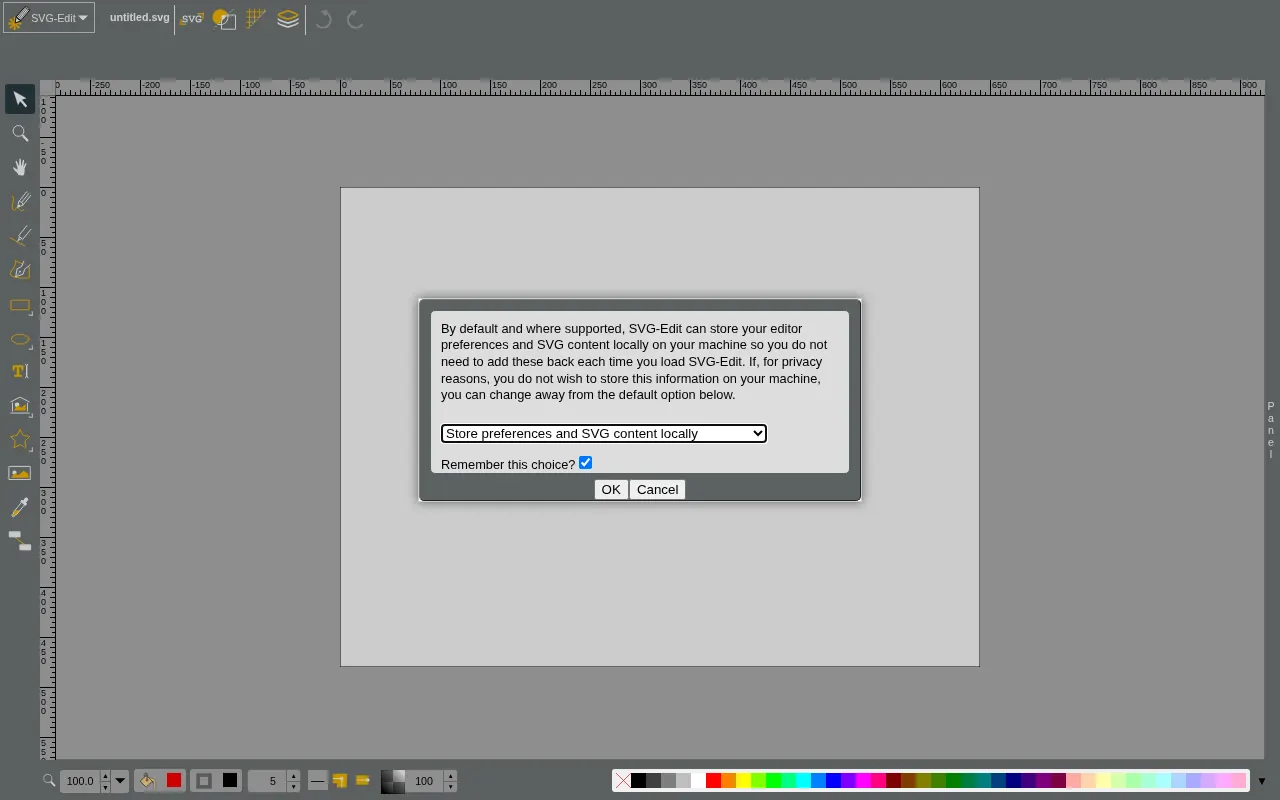The image size is (1280, 800).
Task: Click OK in the storage dialog
Action: click(x=611, y=489)
